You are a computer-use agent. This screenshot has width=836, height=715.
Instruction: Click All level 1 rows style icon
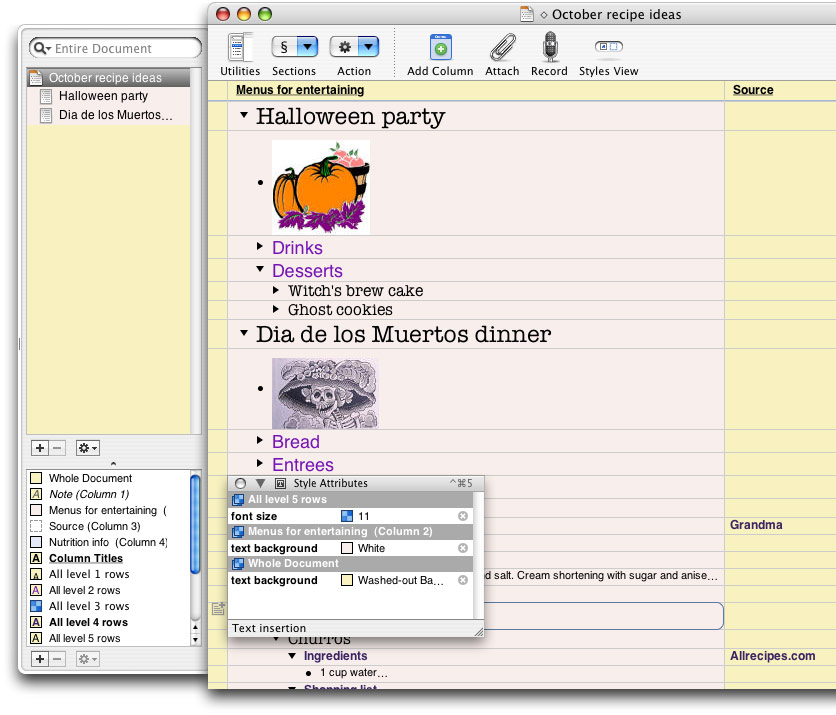[x=36, y=574]
